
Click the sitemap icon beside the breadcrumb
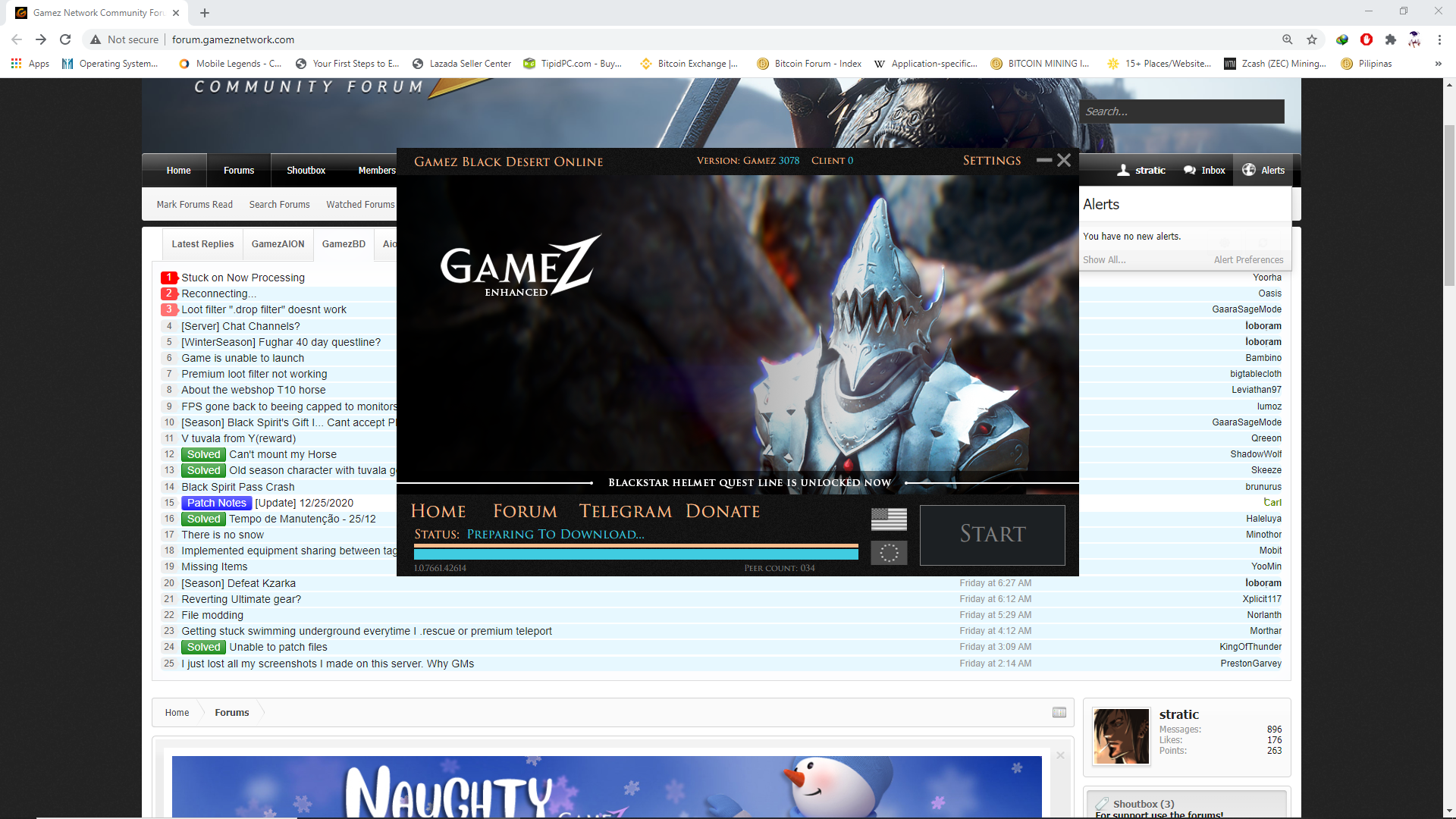tap(1059, 713)
